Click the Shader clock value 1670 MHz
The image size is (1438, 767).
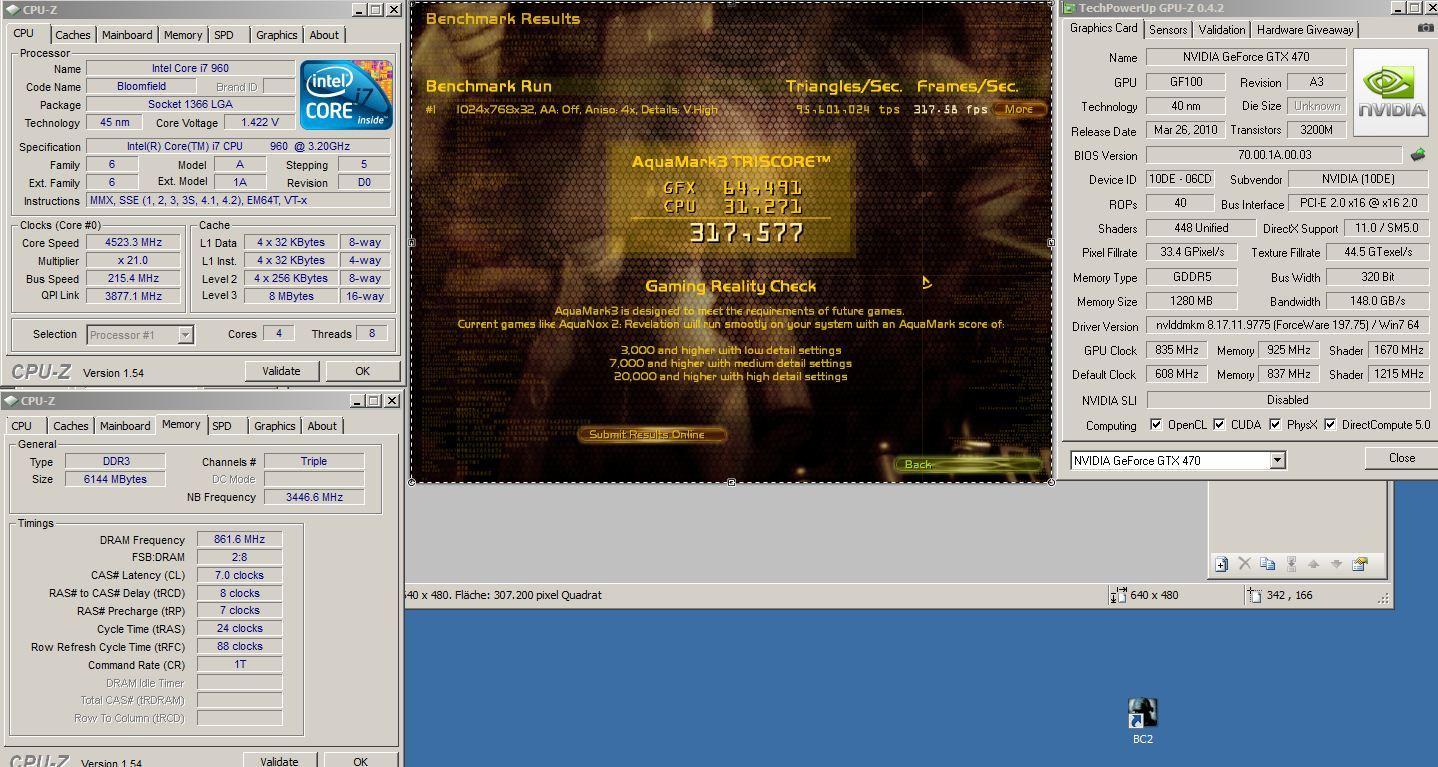1398,350
